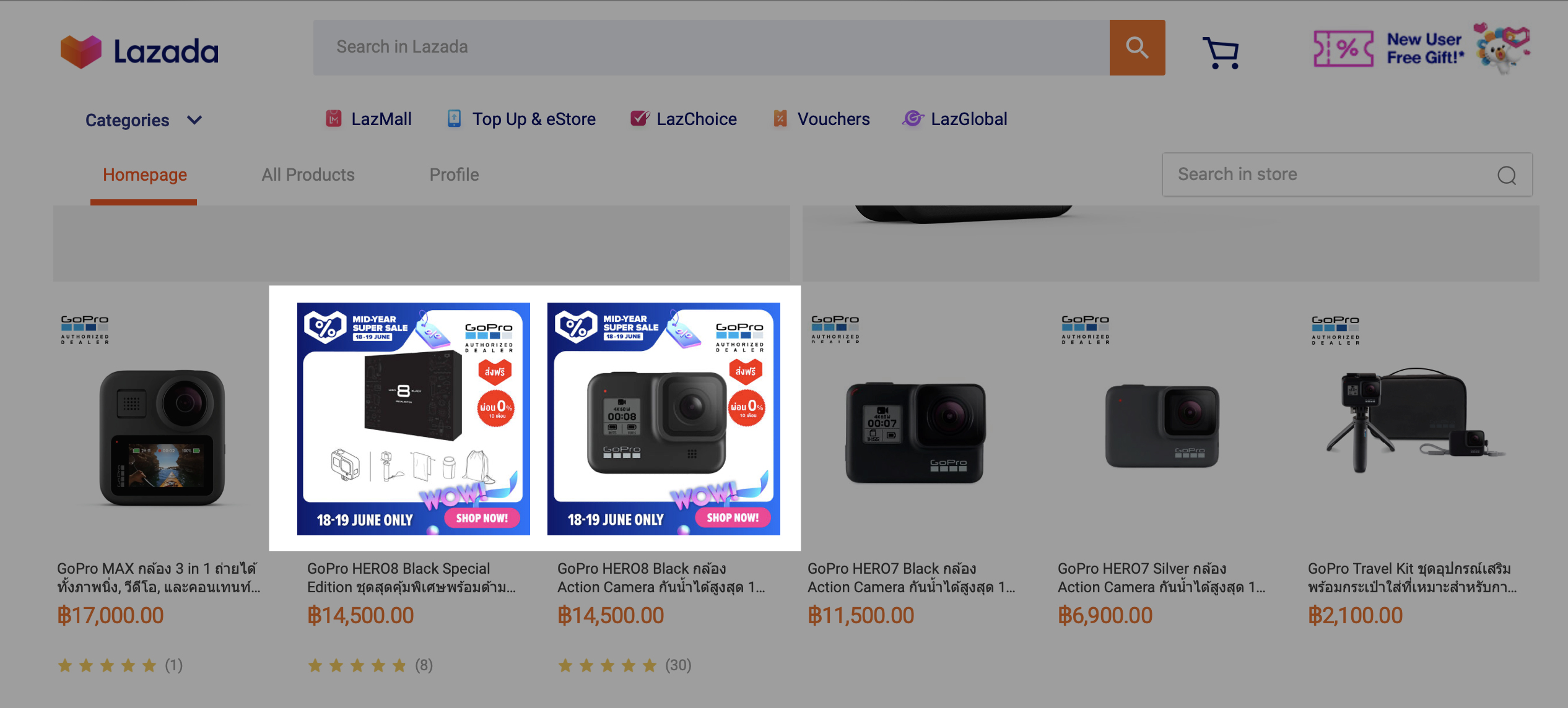
Task: Open GoPro HERO7 Silver product title
Action: [x=1162, y=577]
